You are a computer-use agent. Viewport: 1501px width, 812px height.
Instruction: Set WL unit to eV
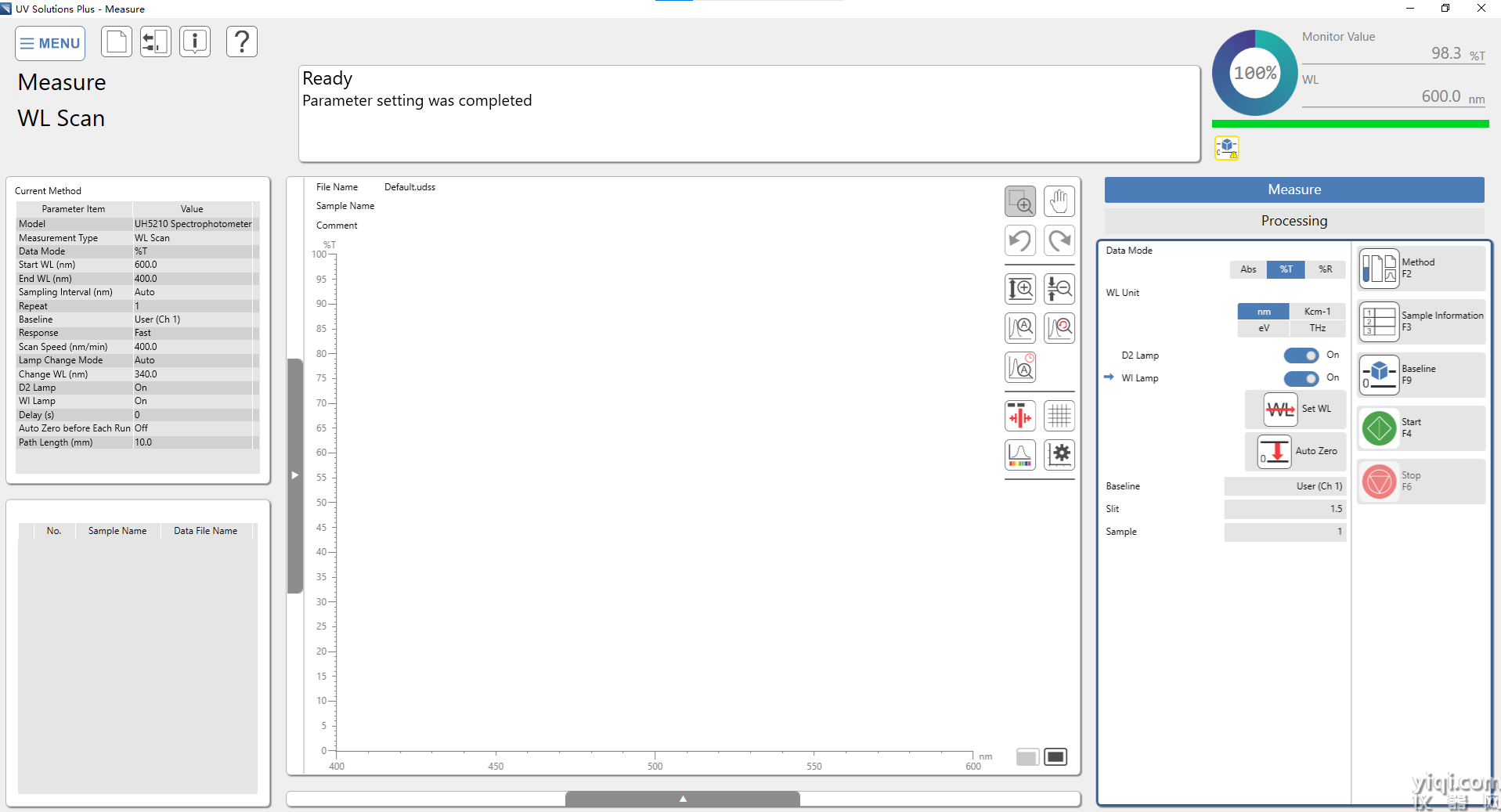(1264, 328)
